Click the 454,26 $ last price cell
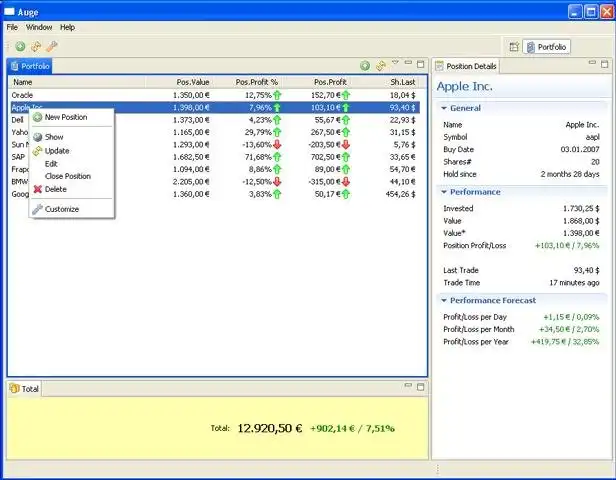Image resolution: width=616 pixels, height=480 pixels. [x=400, y=194]
